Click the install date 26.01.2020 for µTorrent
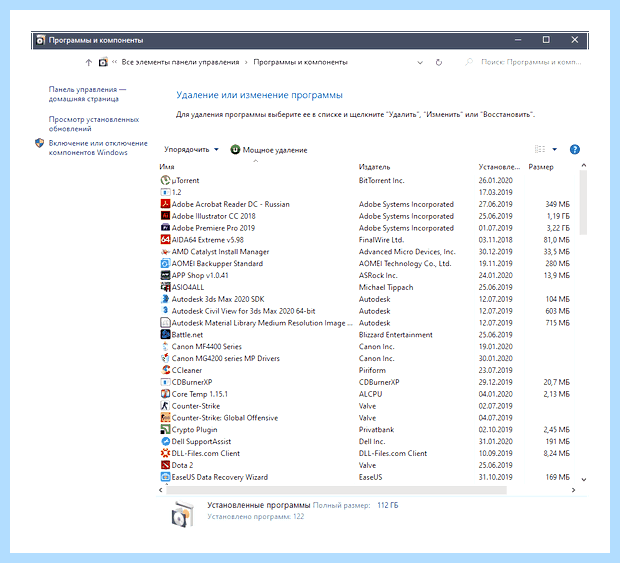 (x=495, y=180)
